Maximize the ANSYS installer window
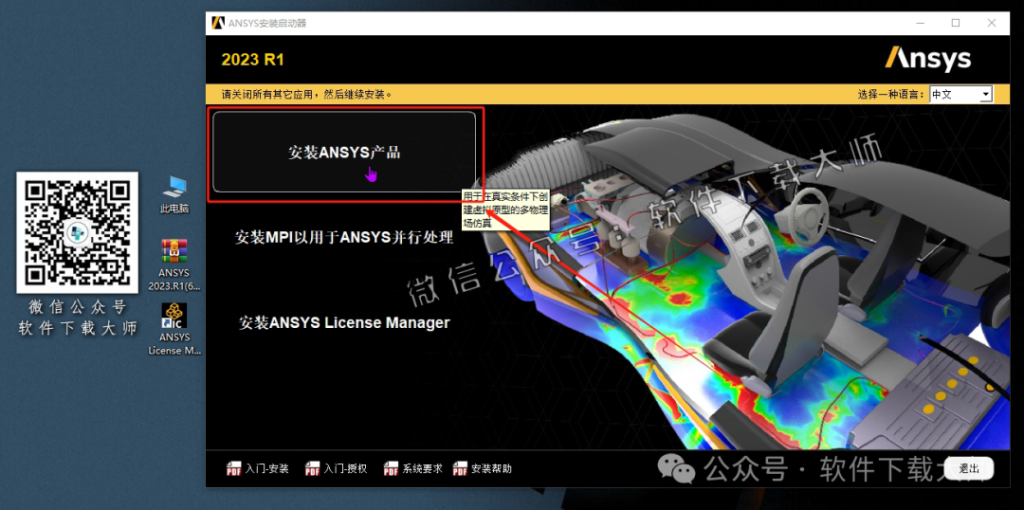 (955, 23)
